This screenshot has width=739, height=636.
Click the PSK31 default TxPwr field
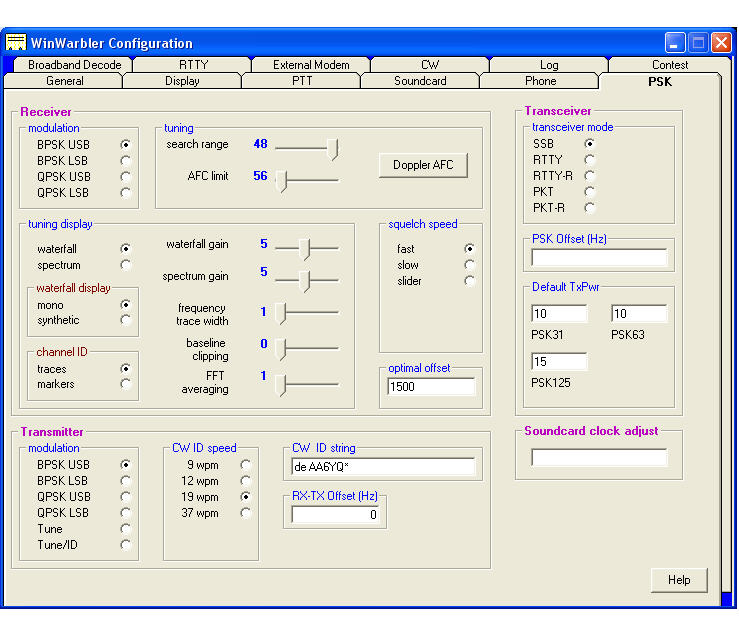click(559, 314)
